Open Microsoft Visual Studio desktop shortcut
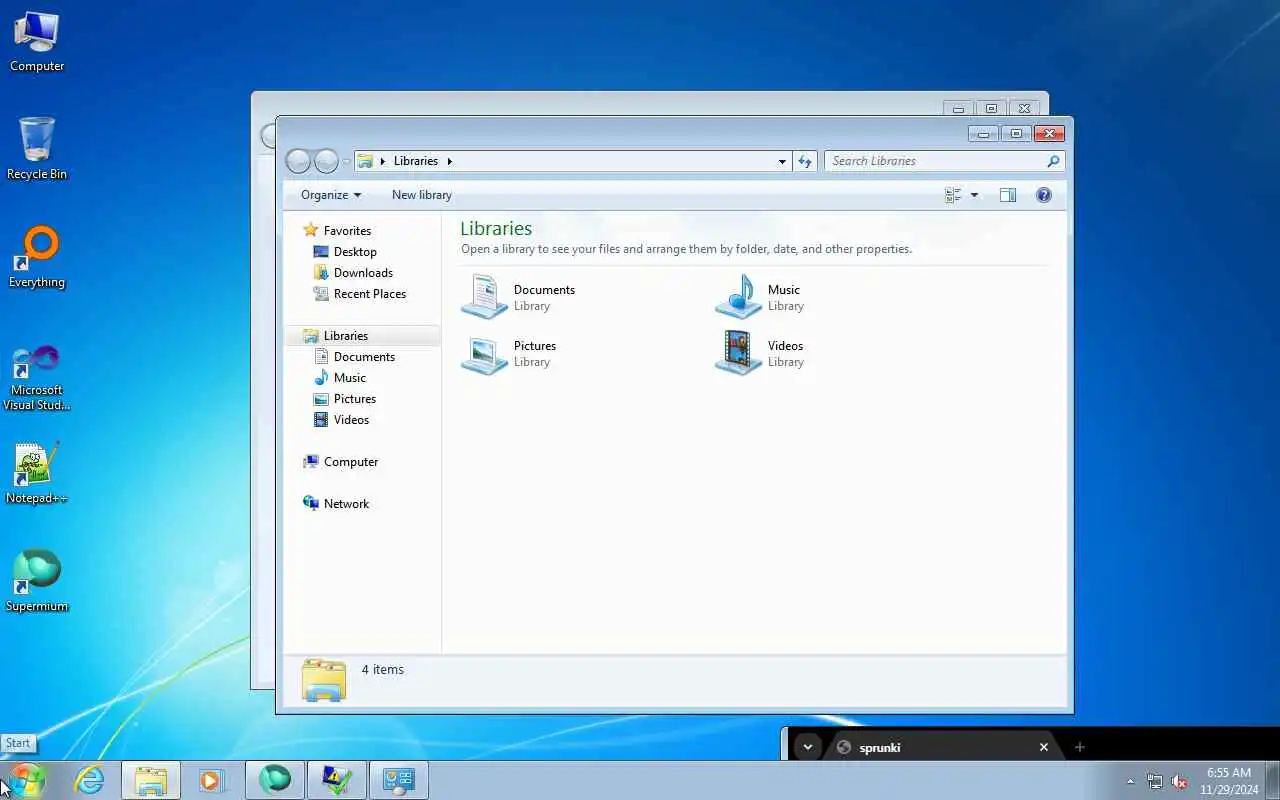This screenshot has height=800, width=1280. coord(37,377)
